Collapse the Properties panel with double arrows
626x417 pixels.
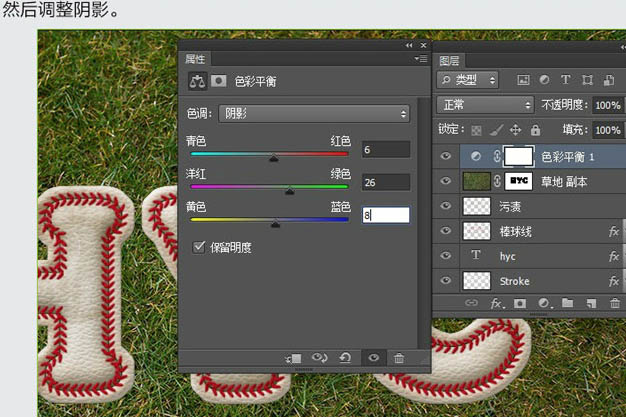409,46
